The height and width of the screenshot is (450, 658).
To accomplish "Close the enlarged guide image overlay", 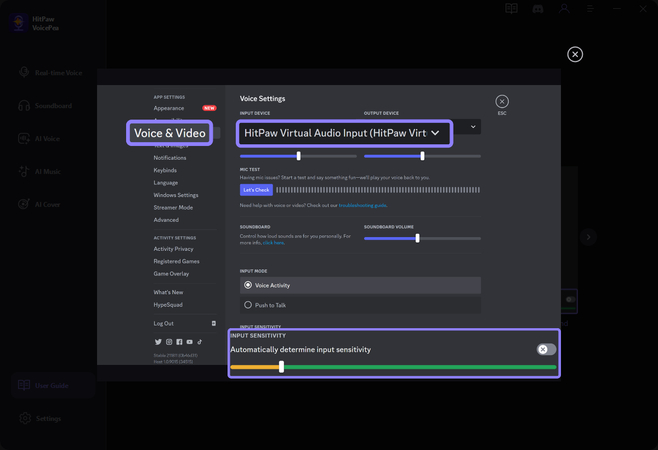I will tap(575, 54).
